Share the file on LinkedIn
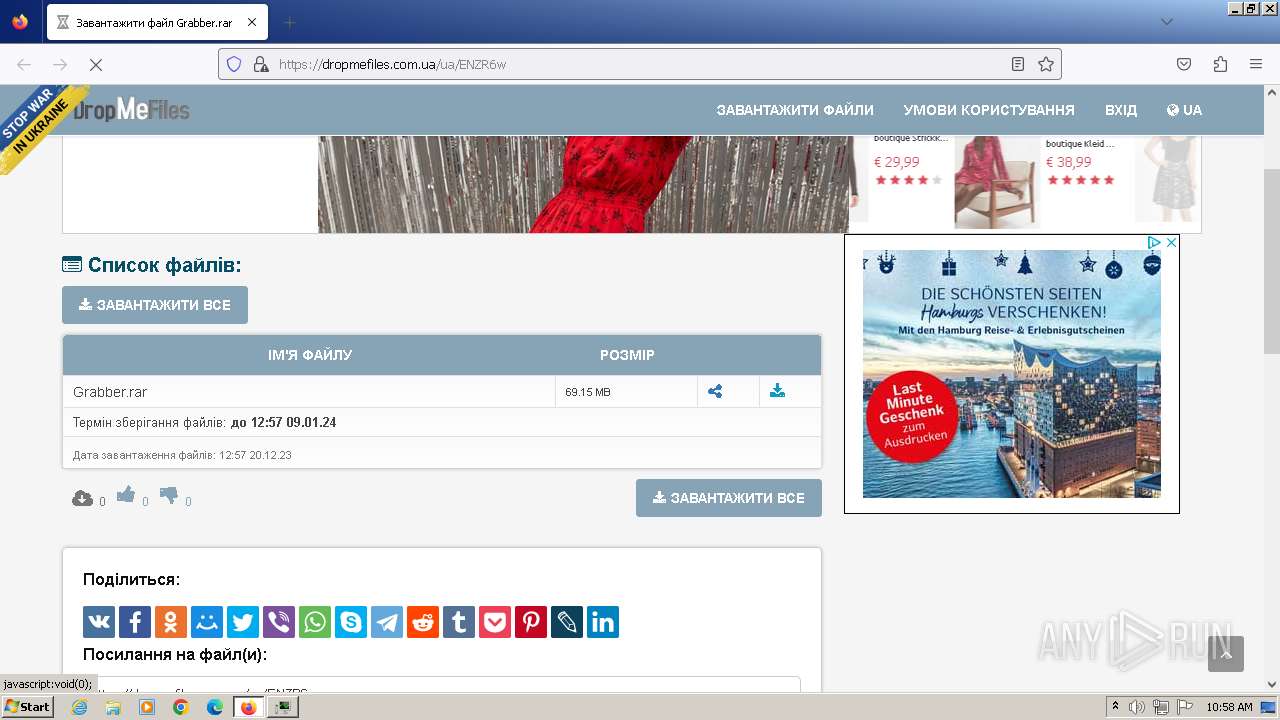This screenshot has height=720, width=1280. coord(603,622)
